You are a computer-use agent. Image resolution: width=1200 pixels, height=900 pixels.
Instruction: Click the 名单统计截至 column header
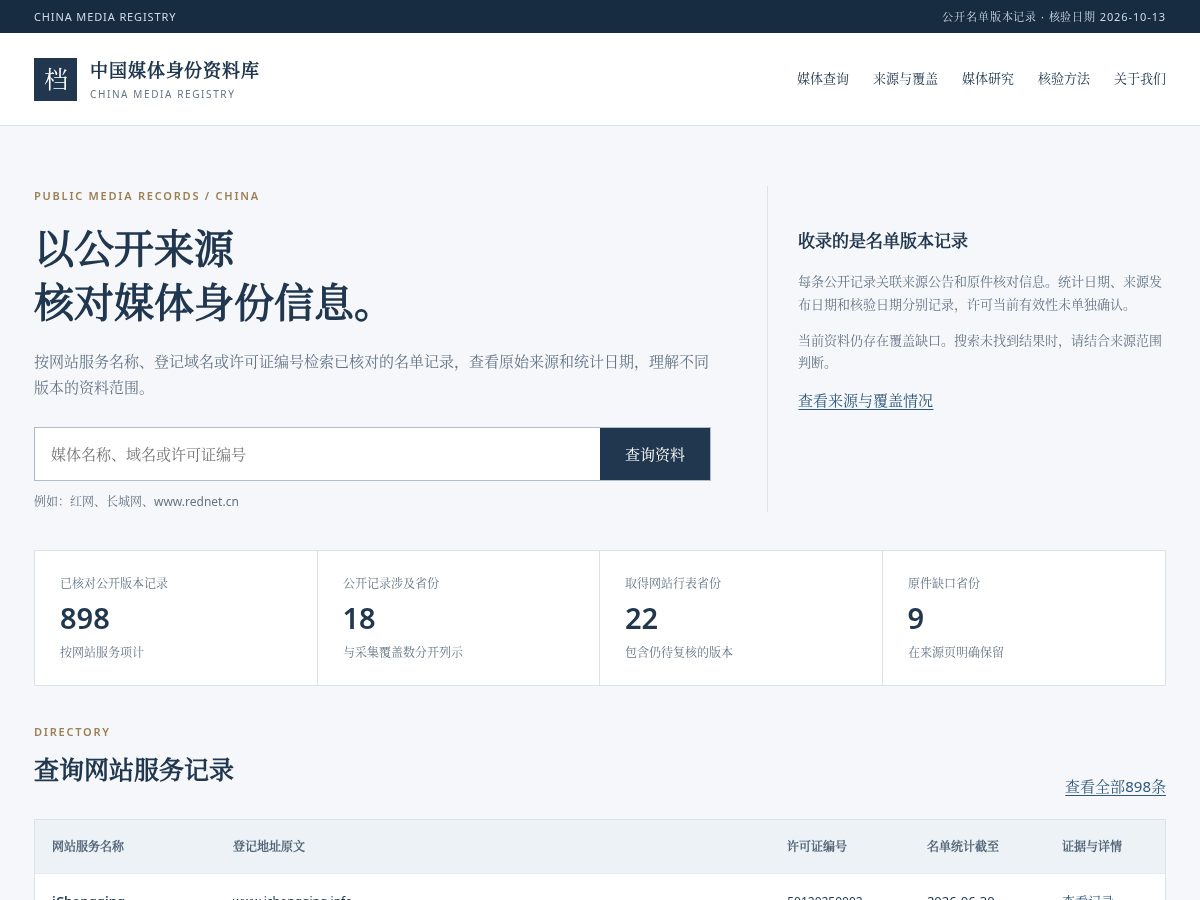[963, 846]
